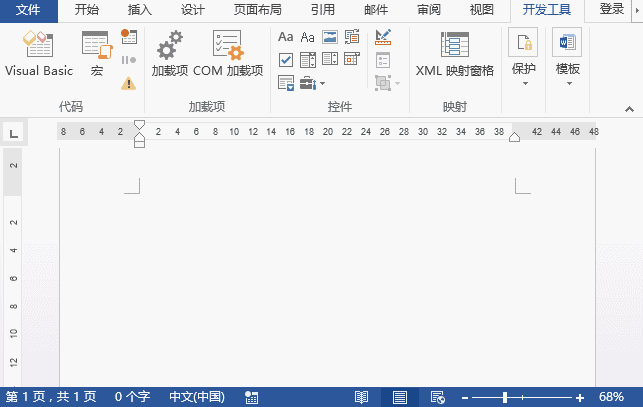
Task: Insert repeating section content control
Action: [x=286, y=83]
